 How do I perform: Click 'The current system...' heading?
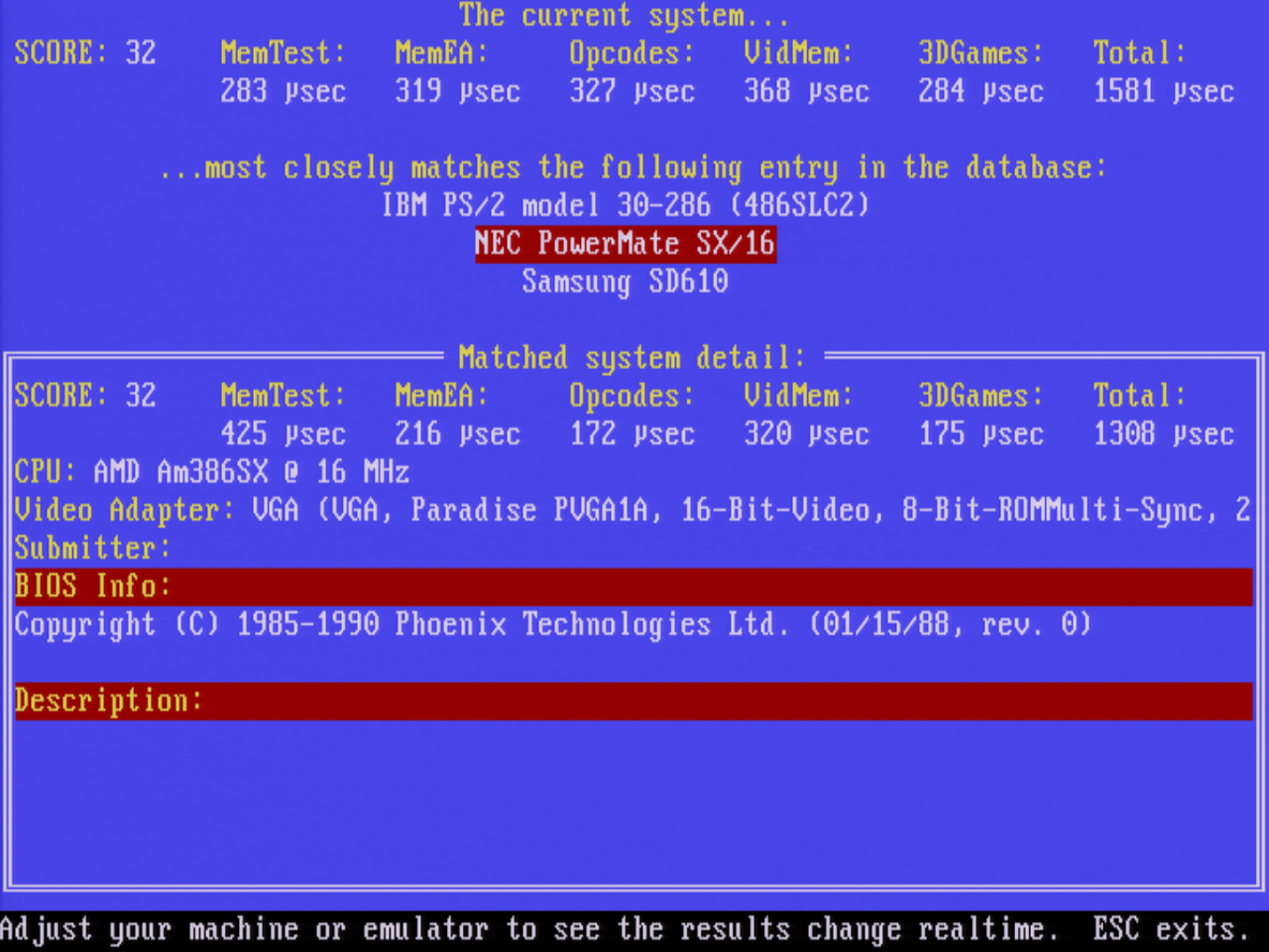pos(625,16)
